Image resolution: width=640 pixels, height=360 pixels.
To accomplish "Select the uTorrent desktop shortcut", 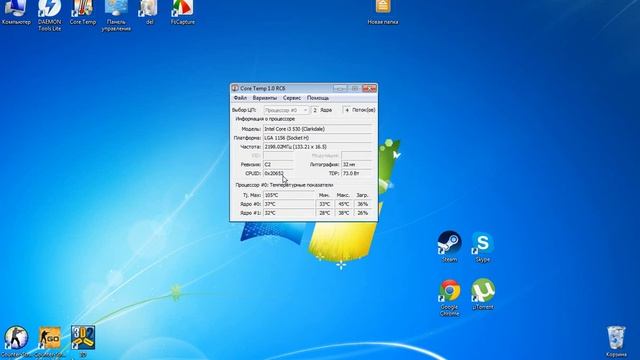I will (483, 294).
